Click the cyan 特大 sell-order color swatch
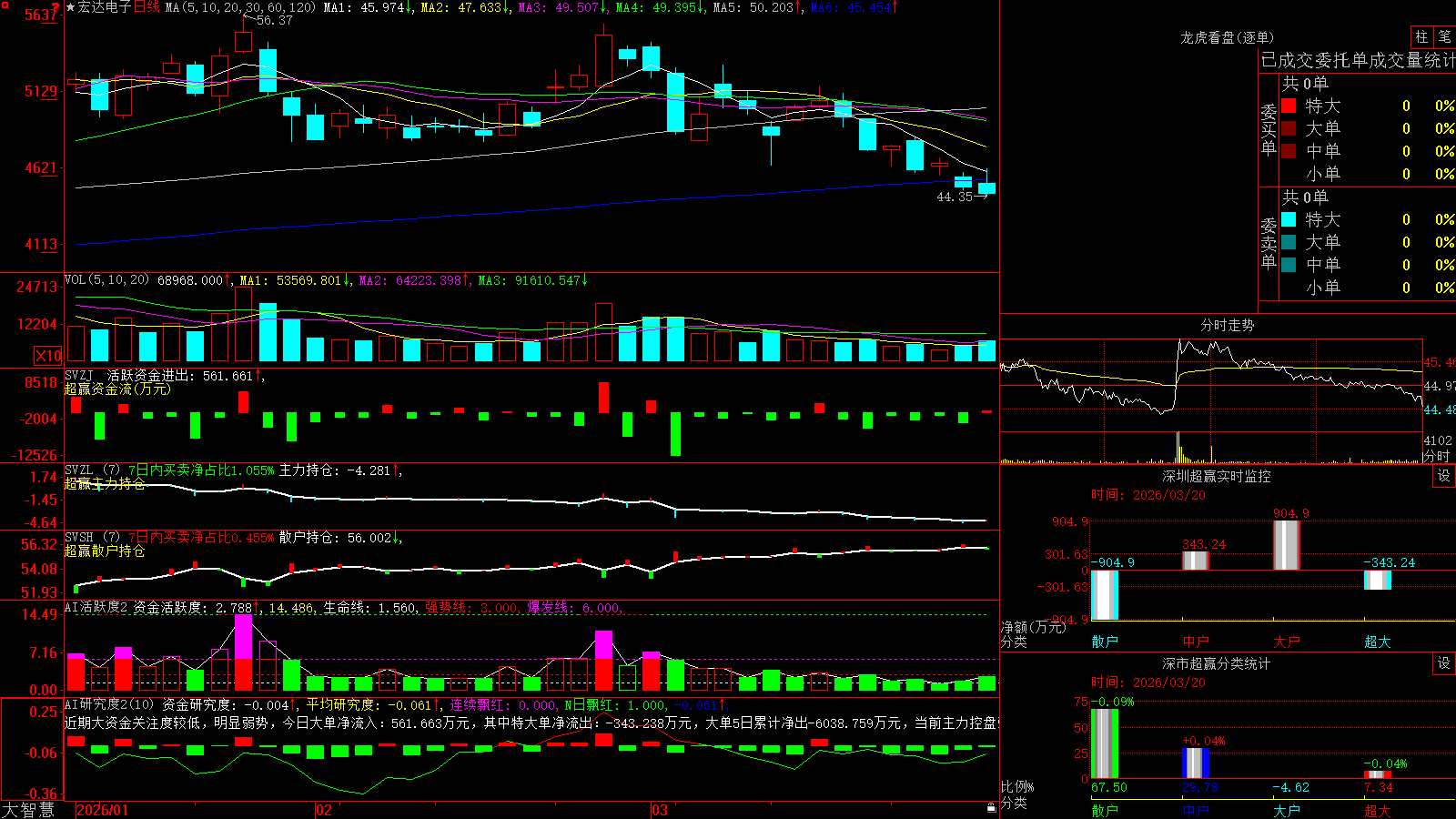Screen dimensions: 1456x819 tap(1289, 219)
